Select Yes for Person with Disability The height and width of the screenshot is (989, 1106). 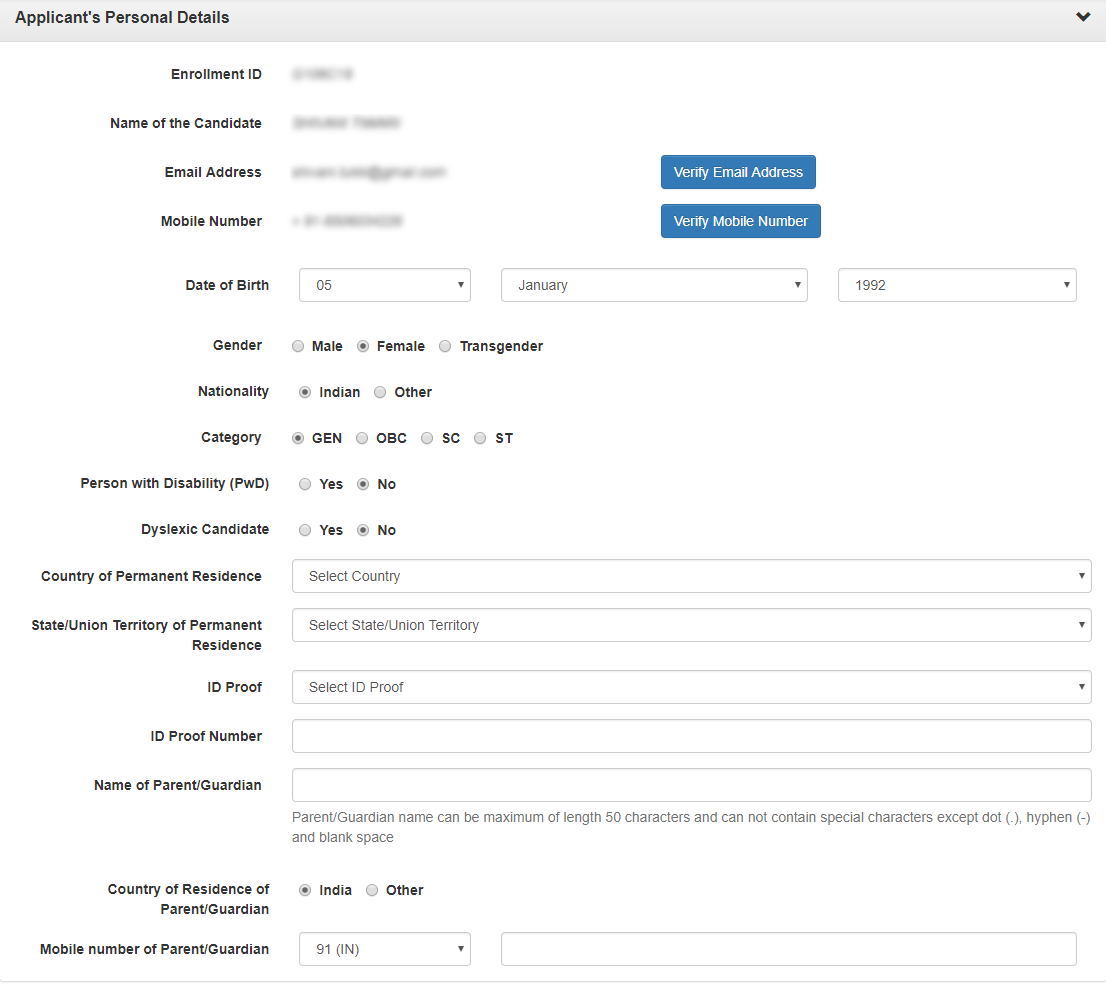[x=305, y=484]
